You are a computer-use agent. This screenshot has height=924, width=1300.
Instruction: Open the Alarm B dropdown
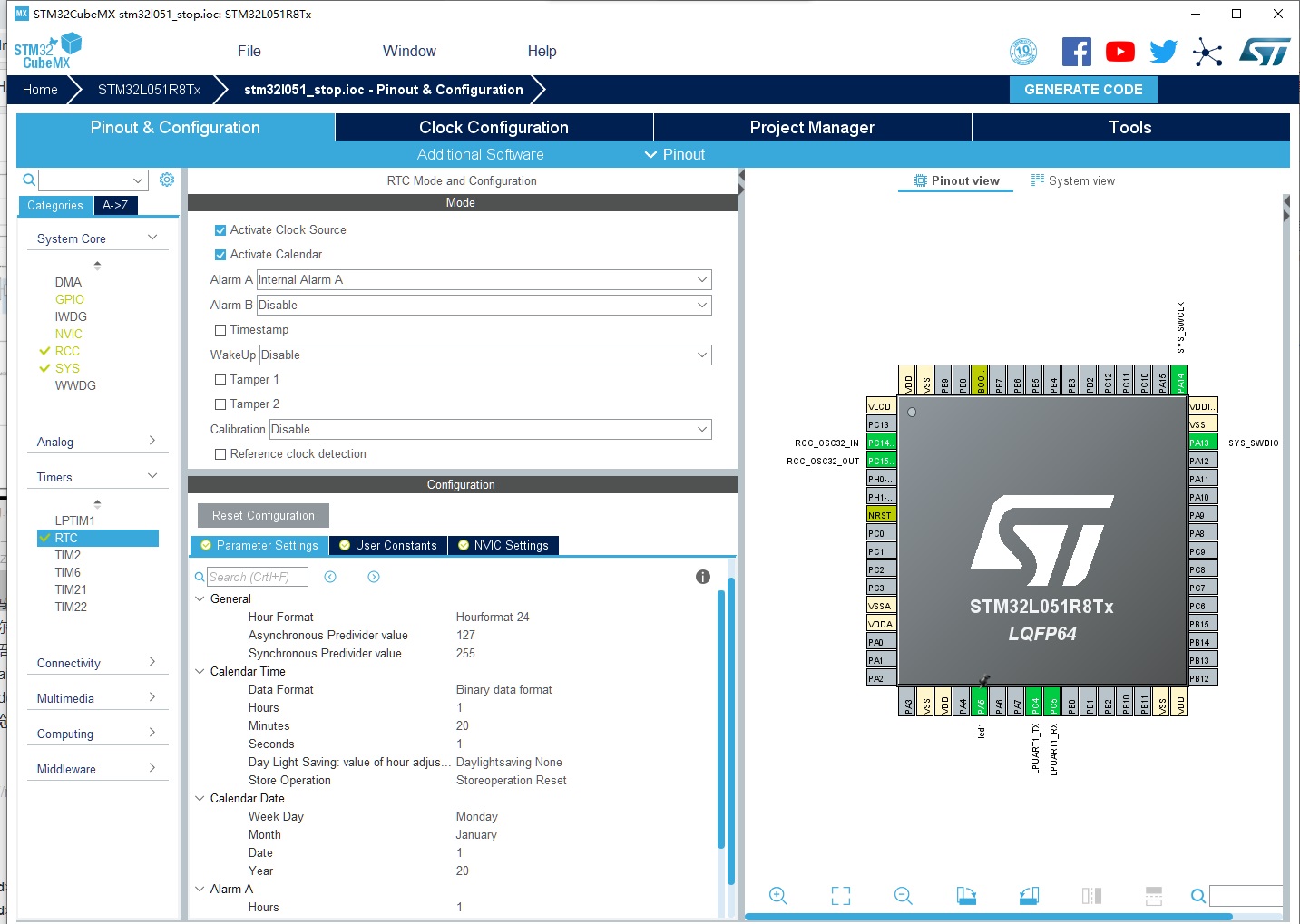701,305
